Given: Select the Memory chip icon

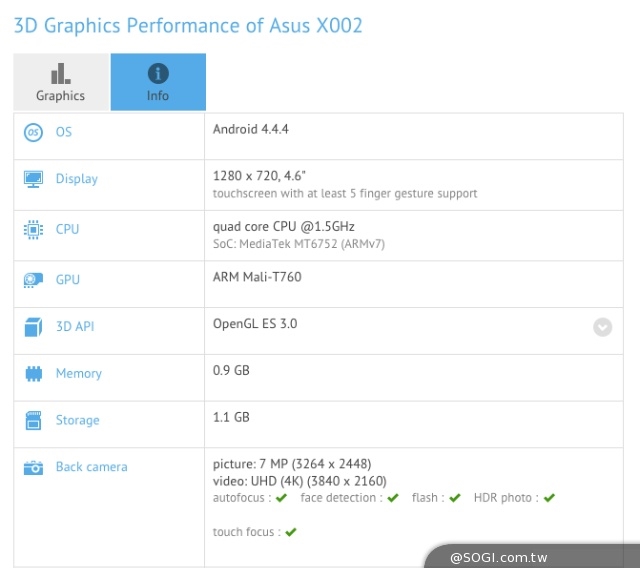Looking at the screenshot, I should pos(33,374).
